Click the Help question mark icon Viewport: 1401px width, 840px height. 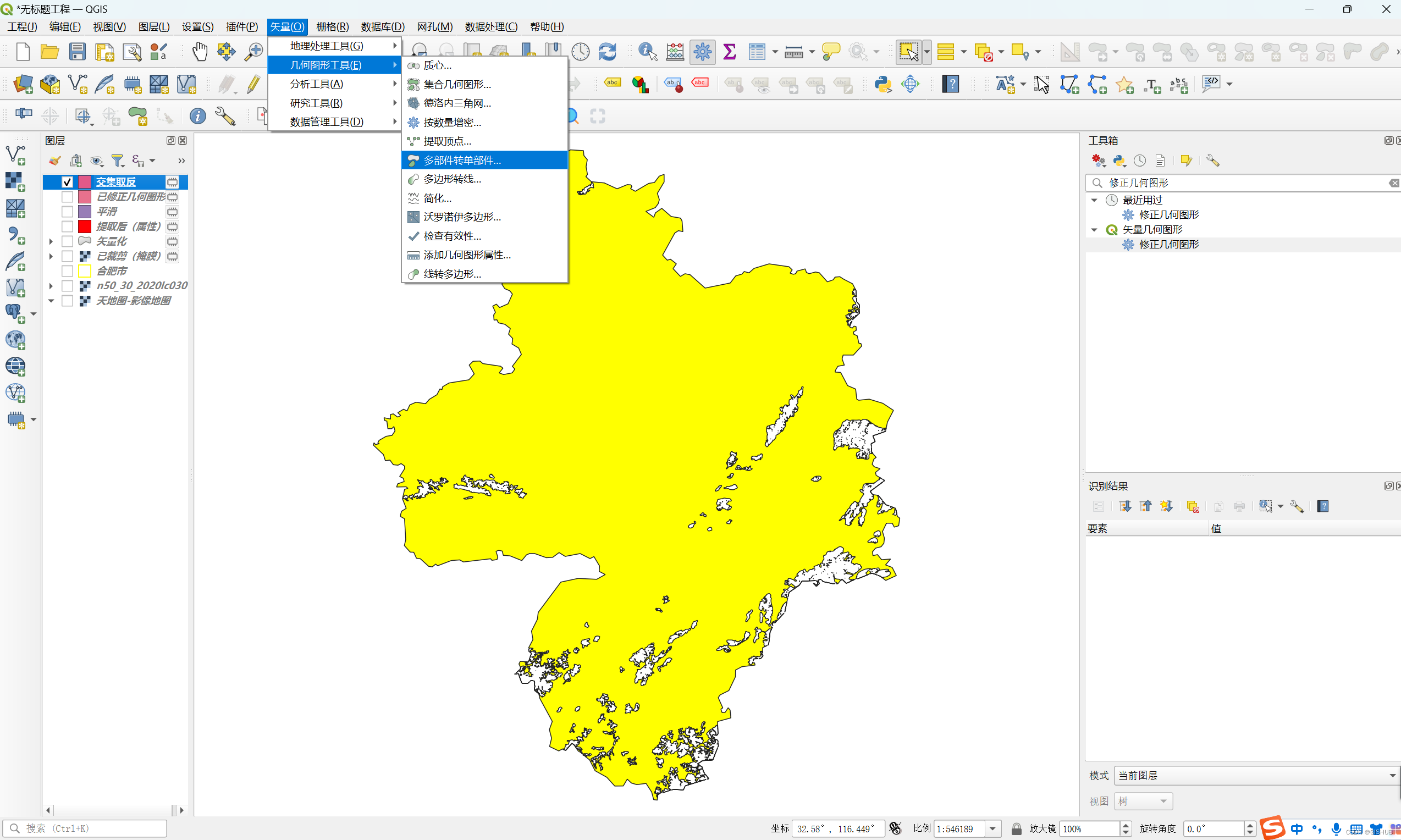coord(951,84)
